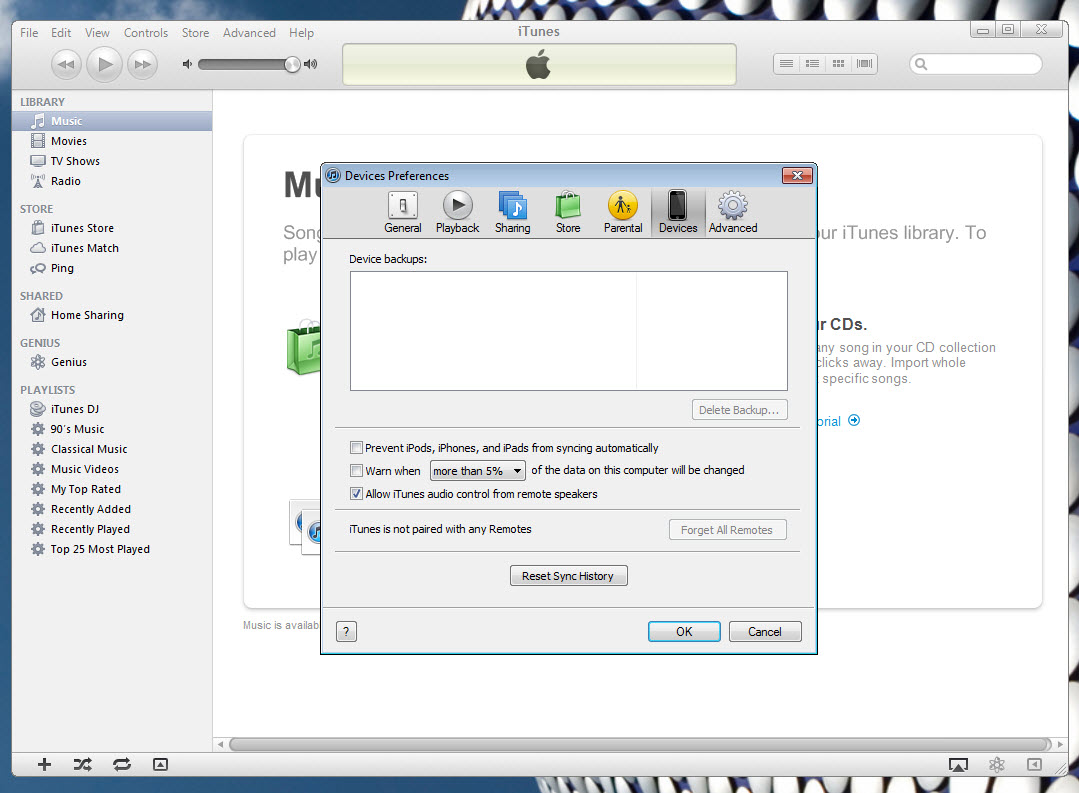Click the Device backups list box

[x=568, y=330]
